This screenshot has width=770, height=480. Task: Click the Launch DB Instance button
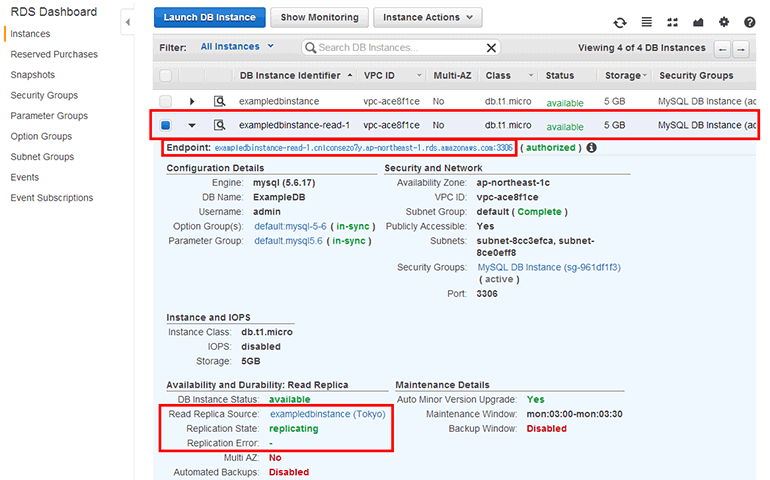(x=210, y=17)
